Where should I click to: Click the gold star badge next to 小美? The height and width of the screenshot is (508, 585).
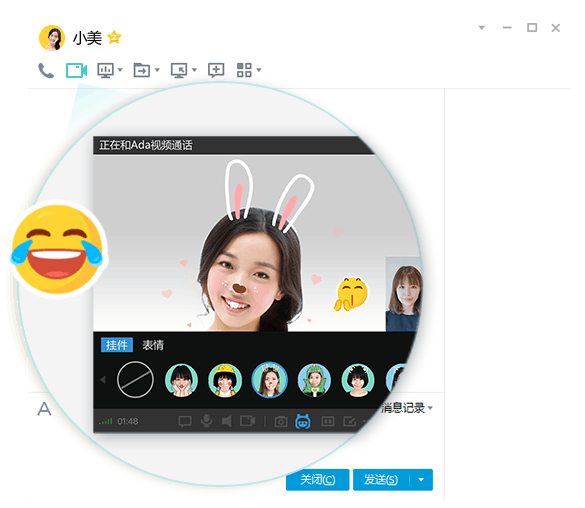point(114,37)
